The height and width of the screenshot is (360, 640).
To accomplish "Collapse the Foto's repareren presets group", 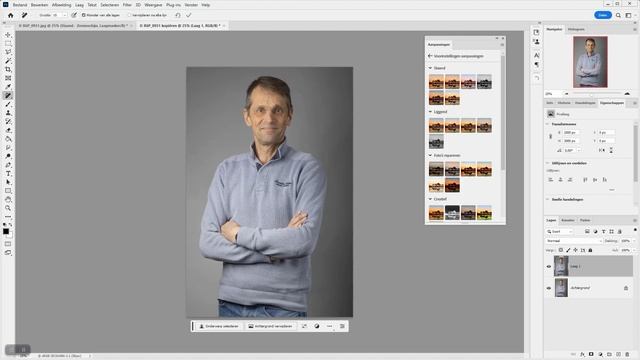I will 430,156.
